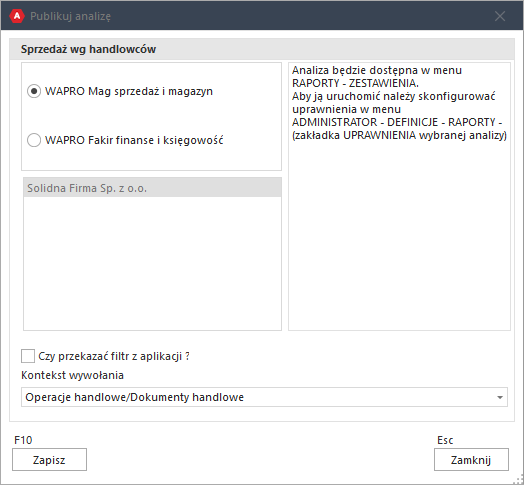Click the 'Operacje handlowe/Dokumenty handlowe' combo box field

coord(264,397)
